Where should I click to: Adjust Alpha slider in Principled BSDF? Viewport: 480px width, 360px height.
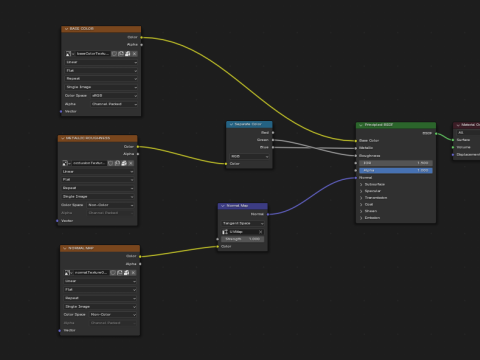click(x=396, y=170)
